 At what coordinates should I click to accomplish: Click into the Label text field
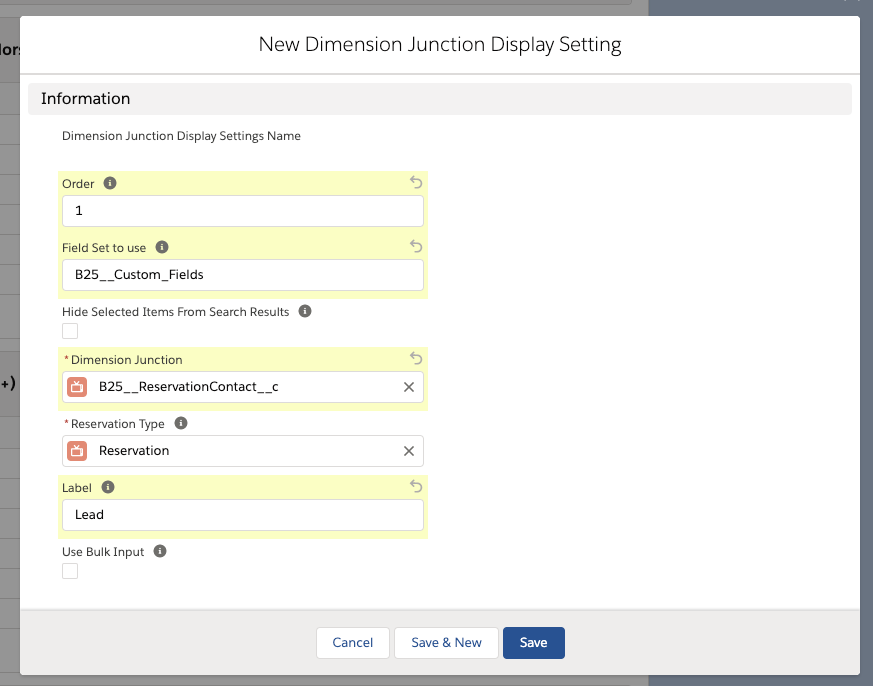click(x=242, y=515)
